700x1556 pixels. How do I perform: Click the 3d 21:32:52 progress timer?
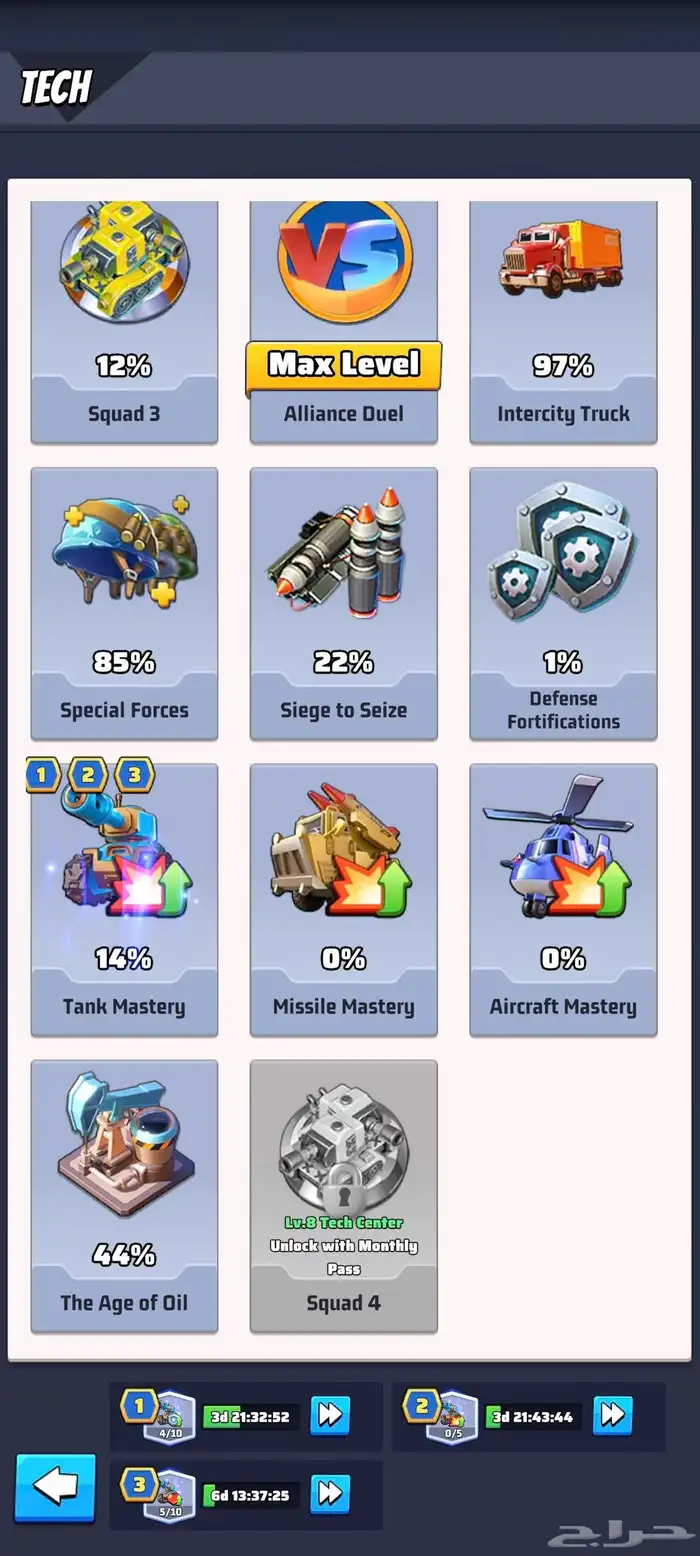(251, 1417)
